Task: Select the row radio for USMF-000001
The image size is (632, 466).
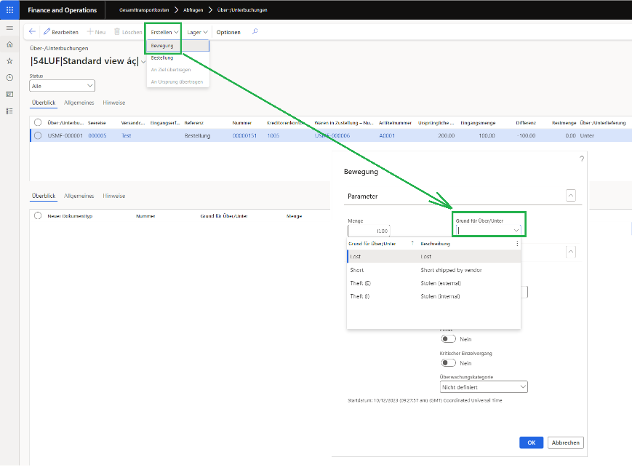Action: pyautogui.click(x=38, y=135)
